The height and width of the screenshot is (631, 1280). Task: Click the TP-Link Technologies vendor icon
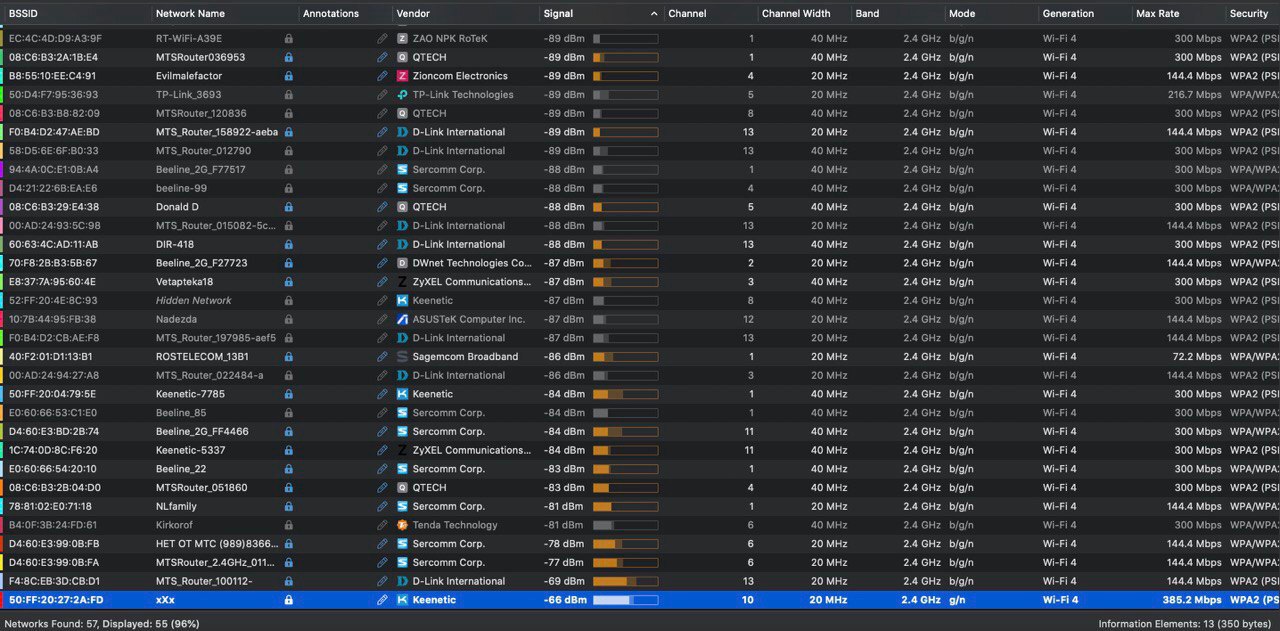(x=402, y=95)
